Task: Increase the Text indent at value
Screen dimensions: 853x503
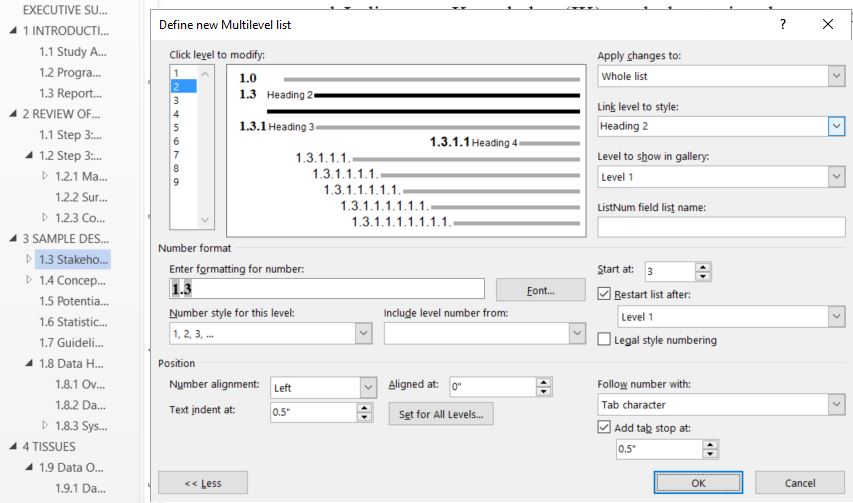Action: point(364,408)
